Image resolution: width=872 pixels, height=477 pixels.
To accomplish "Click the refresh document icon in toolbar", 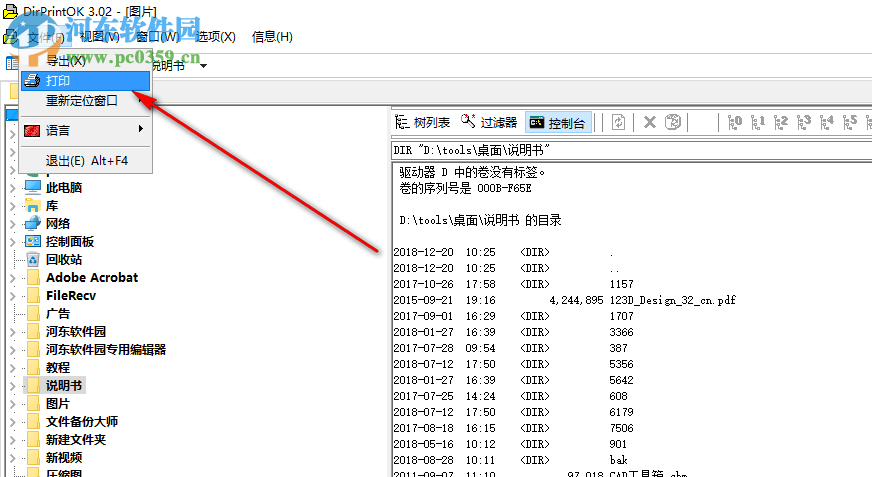I will coord(618,122).
